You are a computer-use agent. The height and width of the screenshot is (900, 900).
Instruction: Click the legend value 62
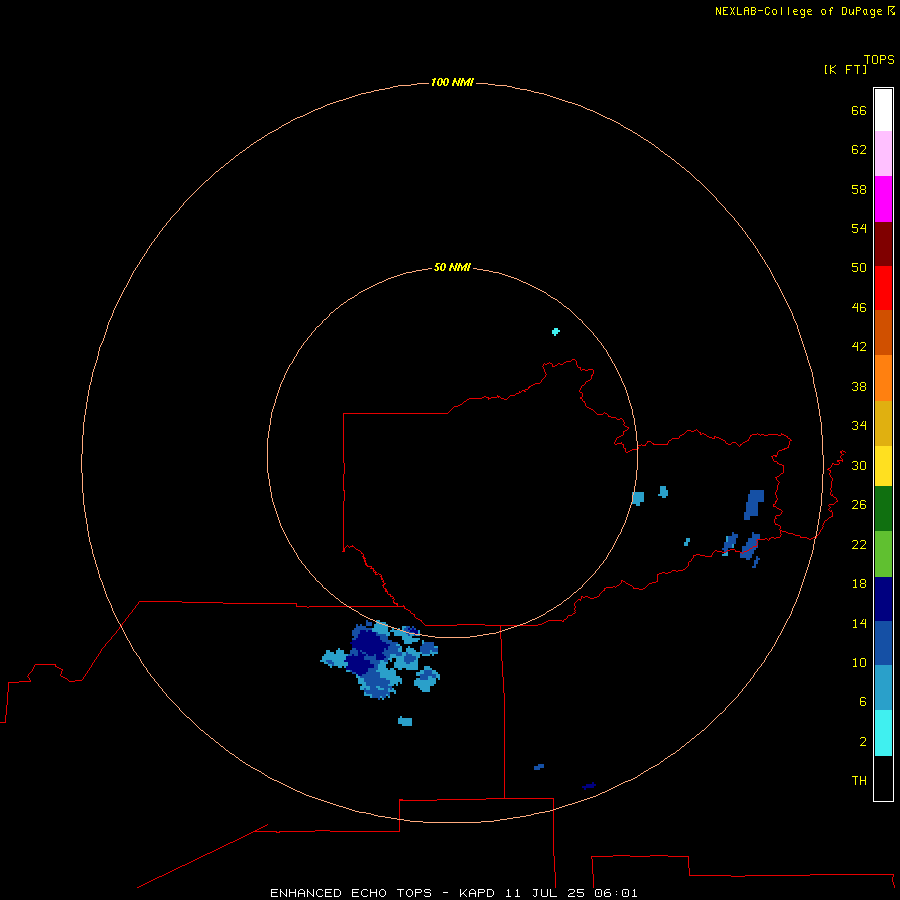click(x=859, y=149)
